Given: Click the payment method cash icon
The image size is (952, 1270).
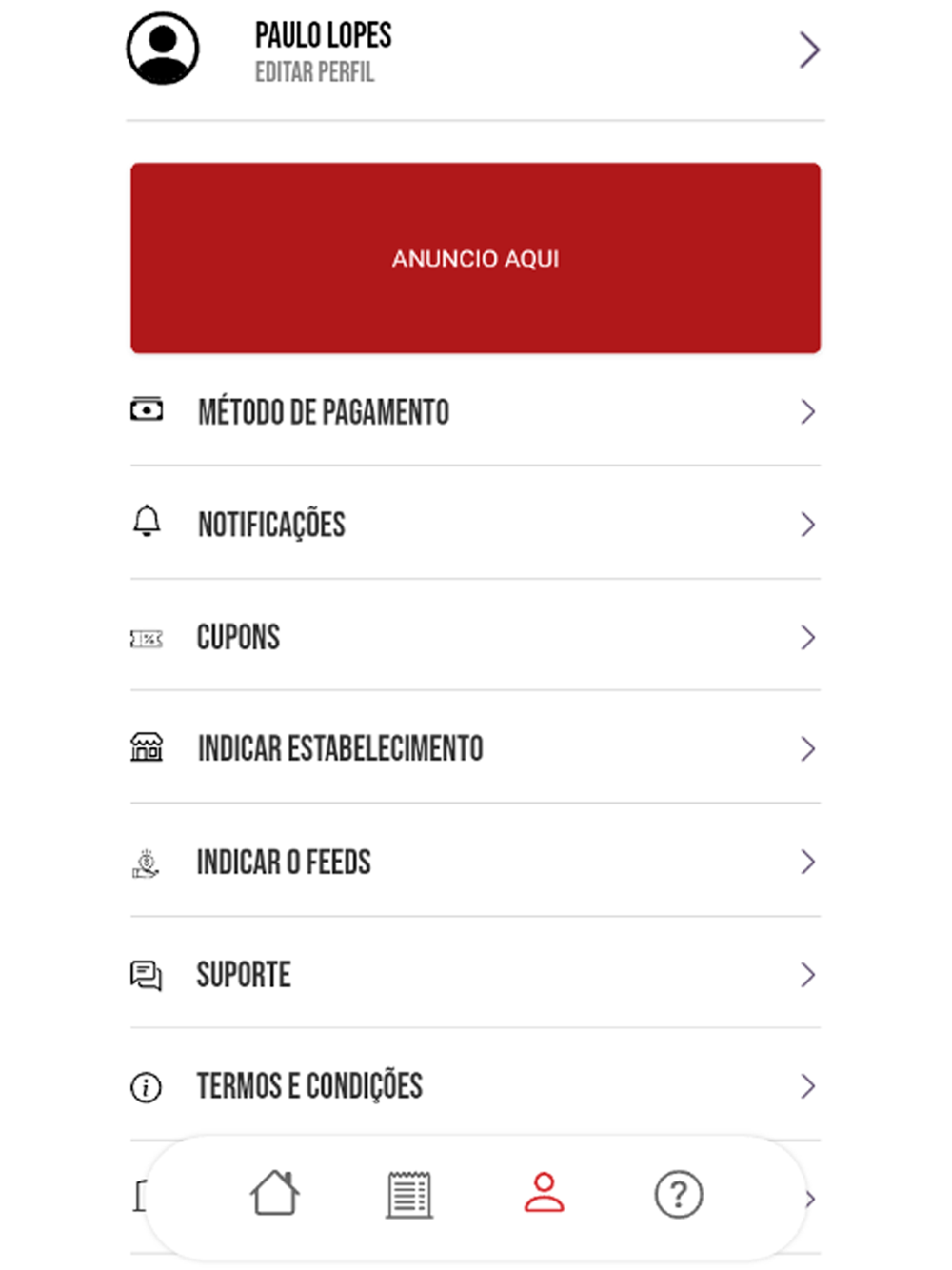Looking at the screenshot, I should tap(147, 410).
